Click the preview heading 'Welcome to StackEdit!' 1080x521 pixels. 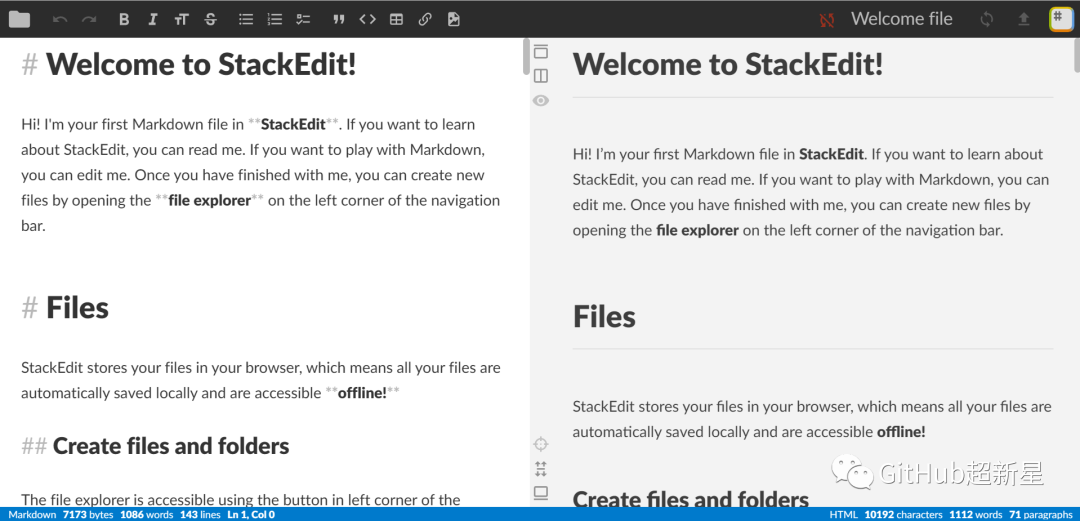728,64
